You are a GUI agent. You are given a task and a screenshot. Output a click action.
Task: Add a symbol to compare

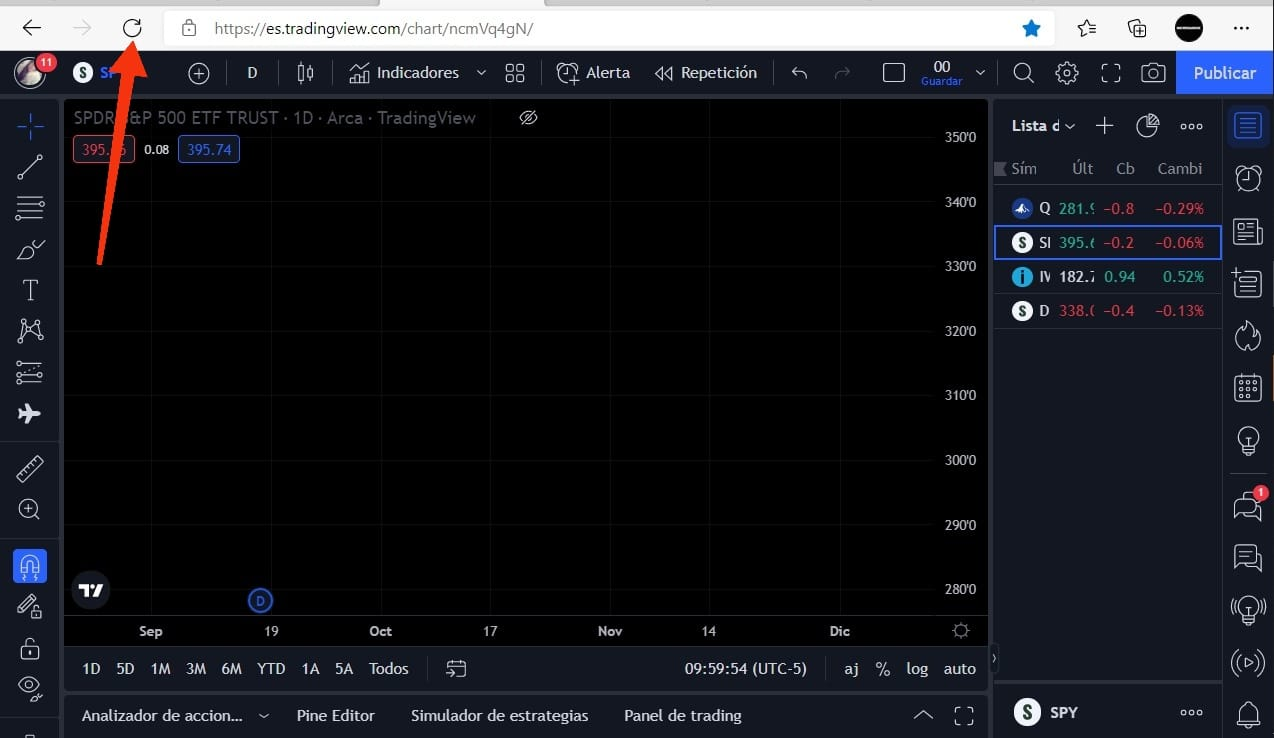point(199,73)
